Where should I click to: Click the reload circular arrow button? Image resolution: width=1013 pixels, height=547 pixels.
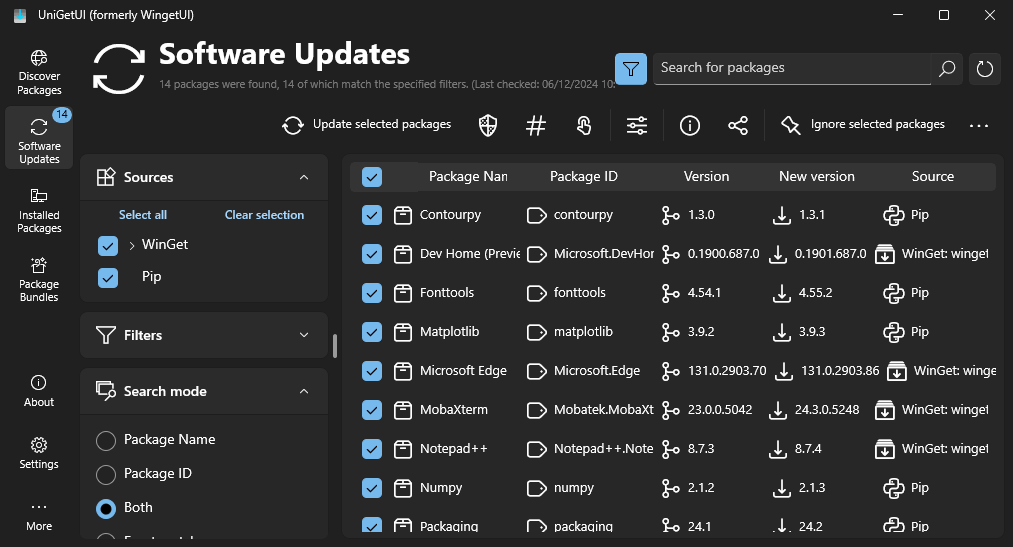point(985,68)
